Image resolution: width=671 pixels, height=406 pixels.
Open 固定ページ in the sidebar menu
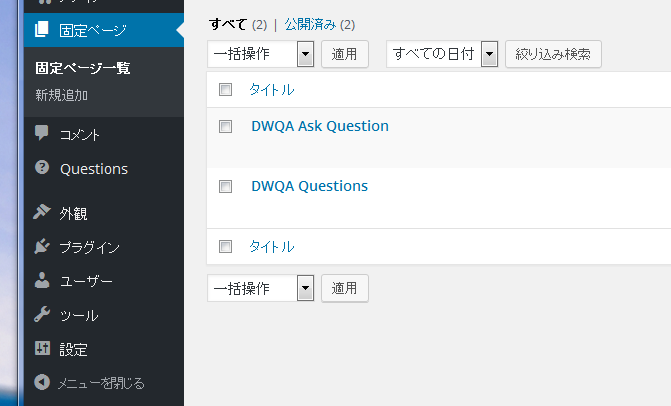pyautogui.click(x=104, y=30)
